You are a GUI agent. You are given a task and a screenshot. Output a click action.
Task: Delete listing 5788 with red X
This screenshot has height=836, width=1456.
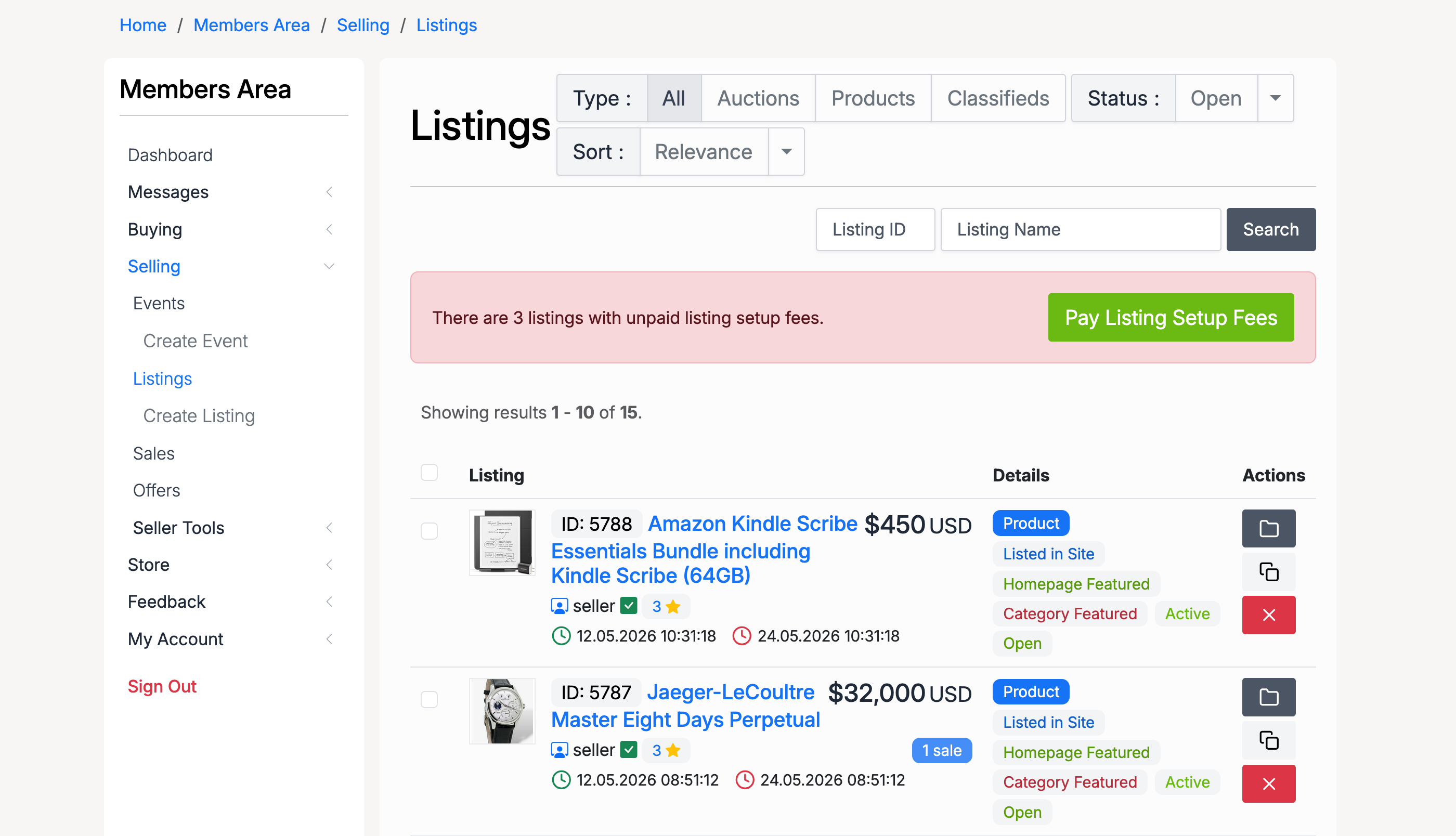pos(1268,615)
